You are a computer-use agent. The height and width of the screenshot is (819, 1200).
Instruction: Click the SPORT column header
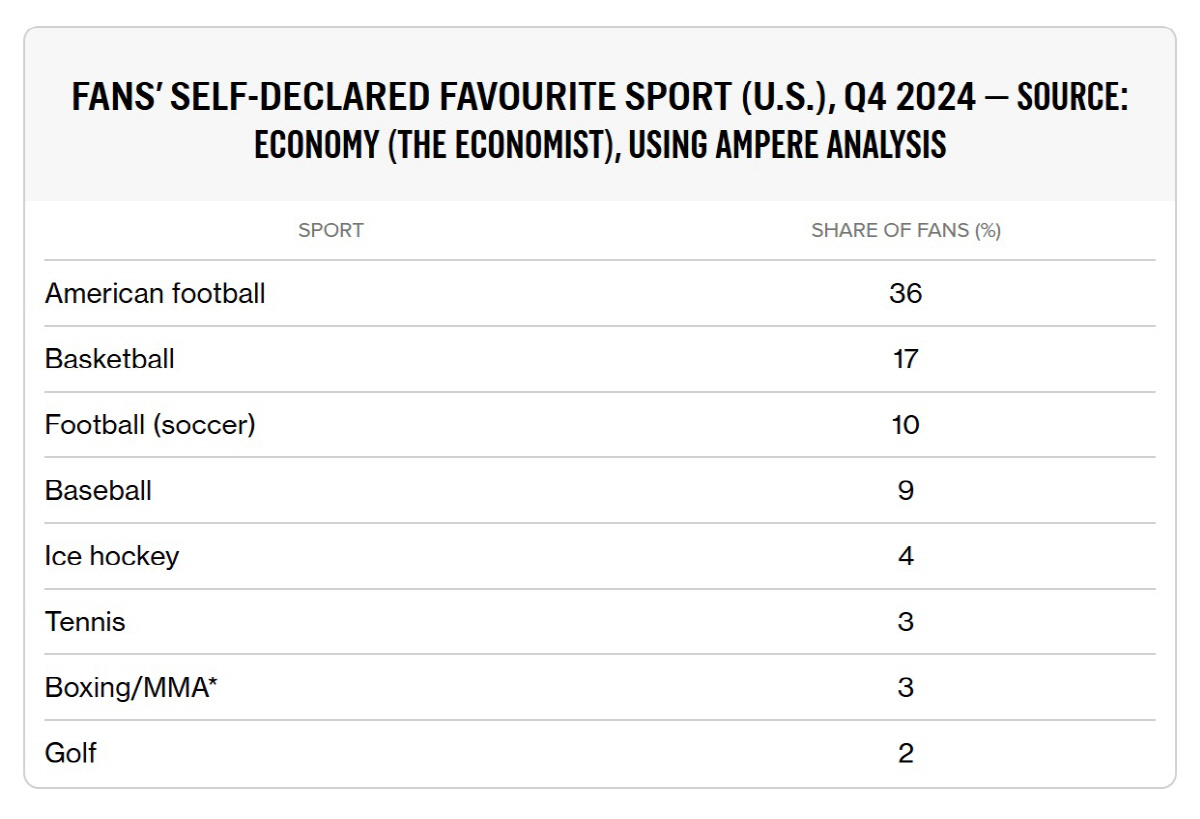pos(331,231)
